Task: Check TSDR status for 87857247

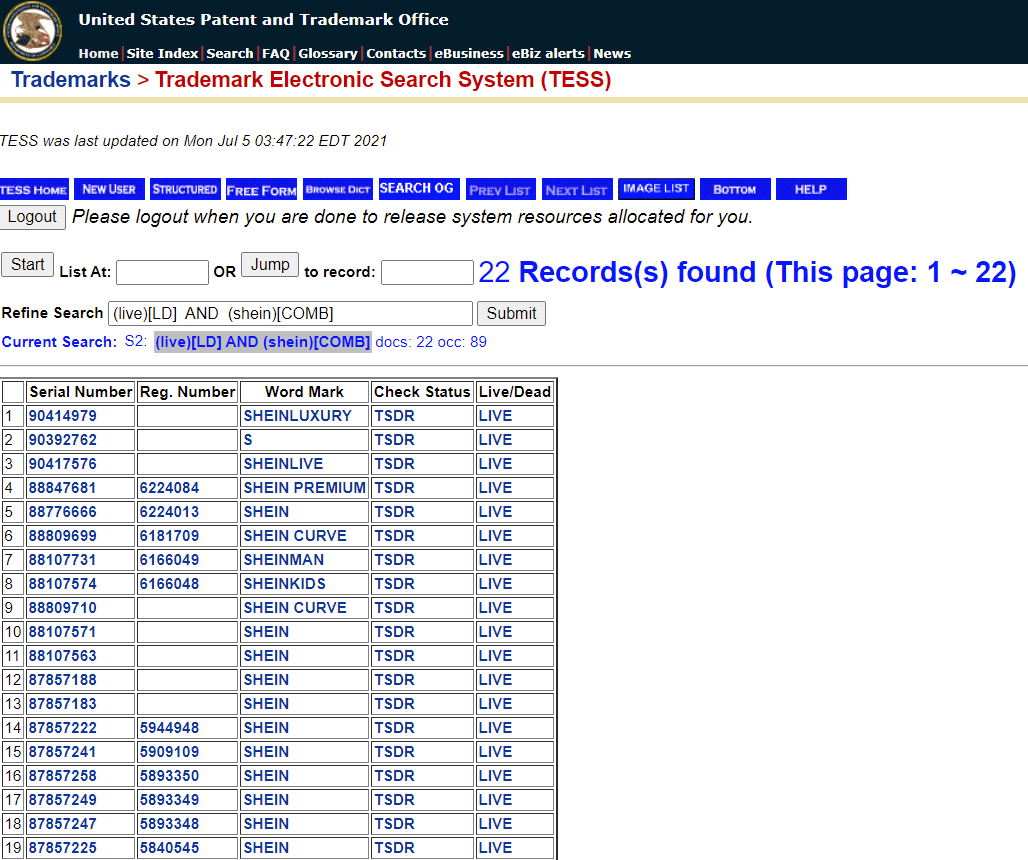Action: (x=394, y=823)
